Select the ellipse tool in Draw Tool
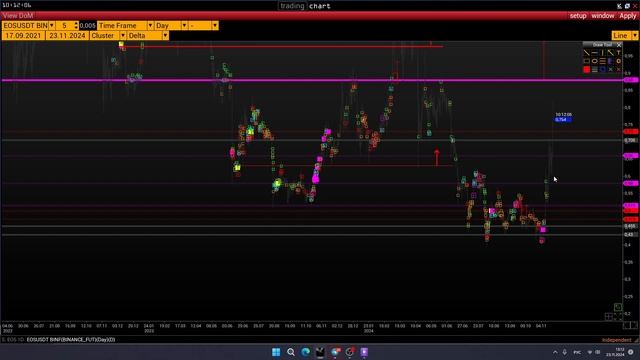Image resolution: width=640 pixels, height=360 pixels. (595, 61)
